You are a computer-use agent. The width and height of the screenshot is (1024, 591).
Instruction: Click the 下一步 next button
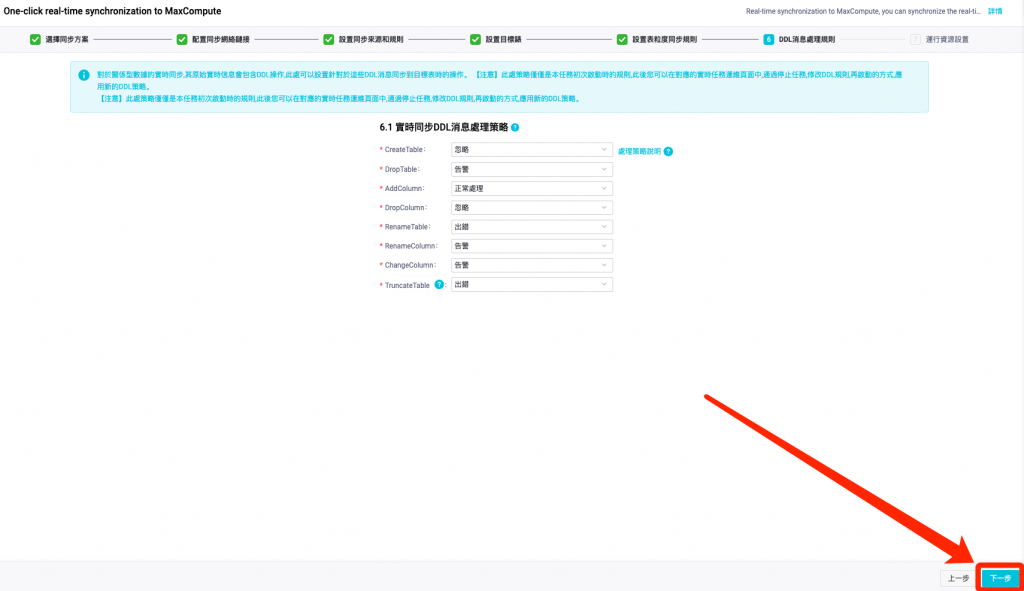point(1000,578)
